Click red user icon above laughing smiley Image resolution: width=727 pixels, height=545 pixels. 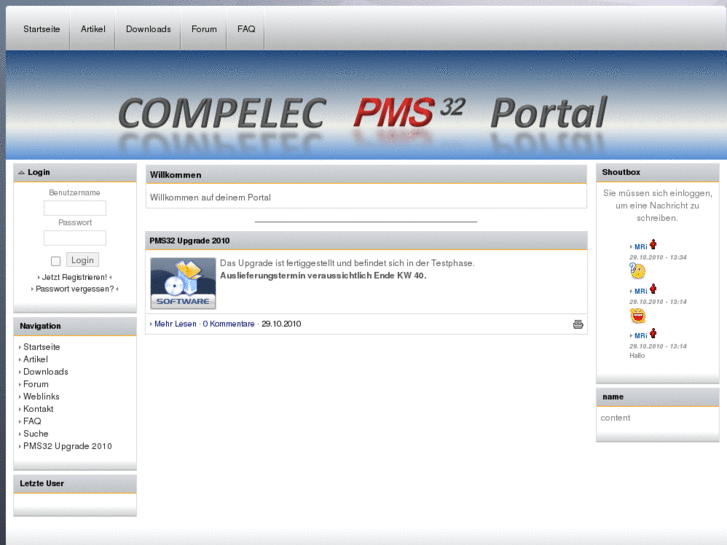tap(653, 289)
